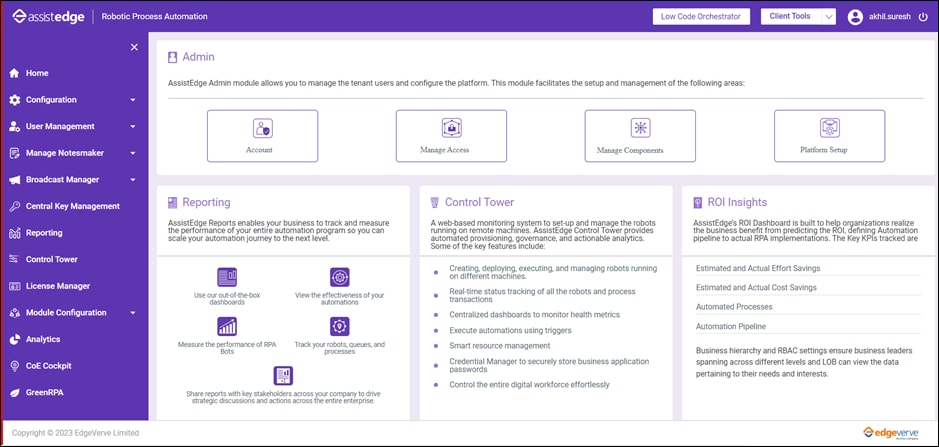Expand the Module Configuration submenu
Screen dimensions: 939x447
[x=133, y=313]
